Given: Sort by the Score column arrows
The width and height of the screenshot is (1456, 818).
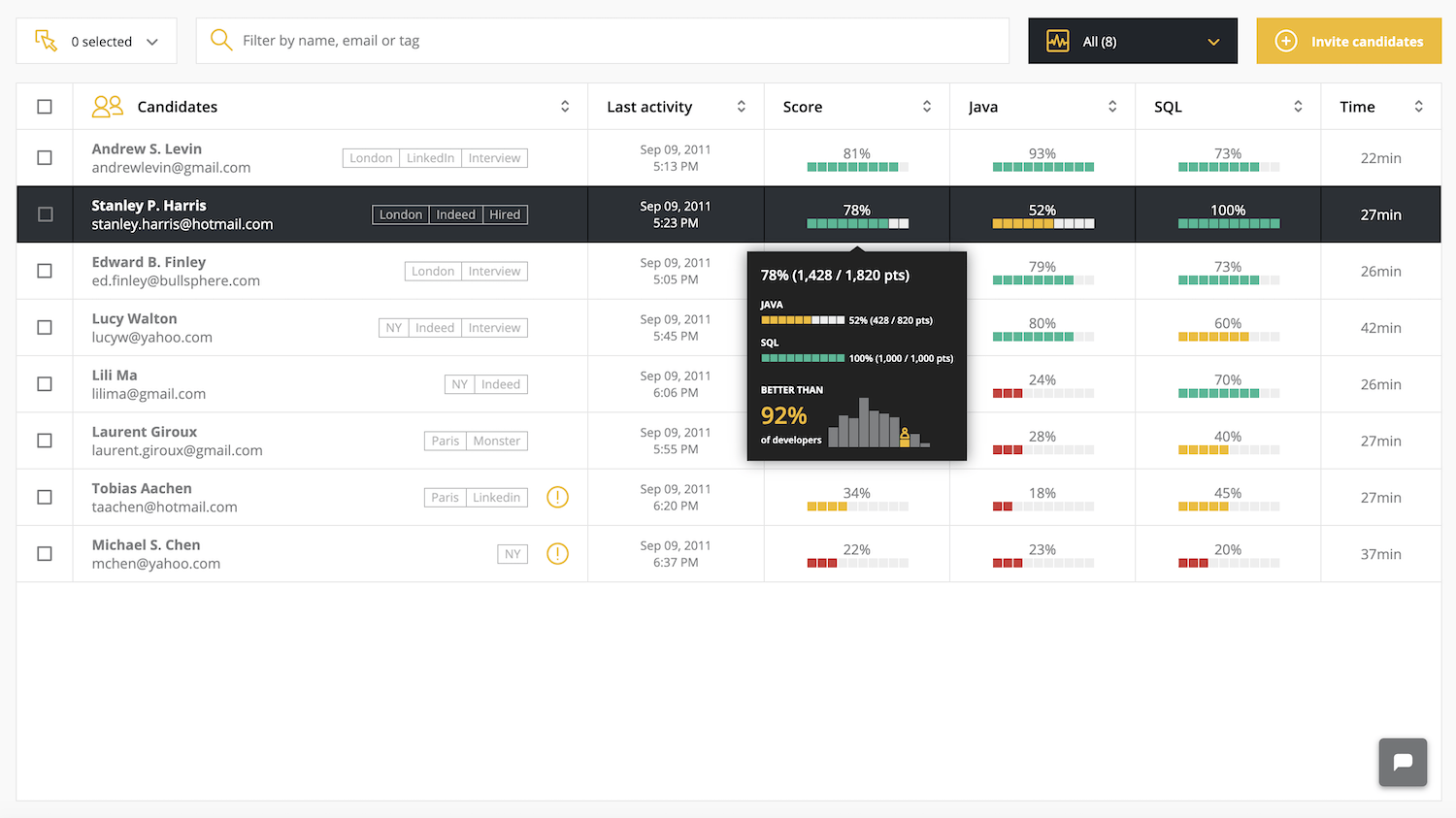Looking at the screenshot, I should [926, 107].
